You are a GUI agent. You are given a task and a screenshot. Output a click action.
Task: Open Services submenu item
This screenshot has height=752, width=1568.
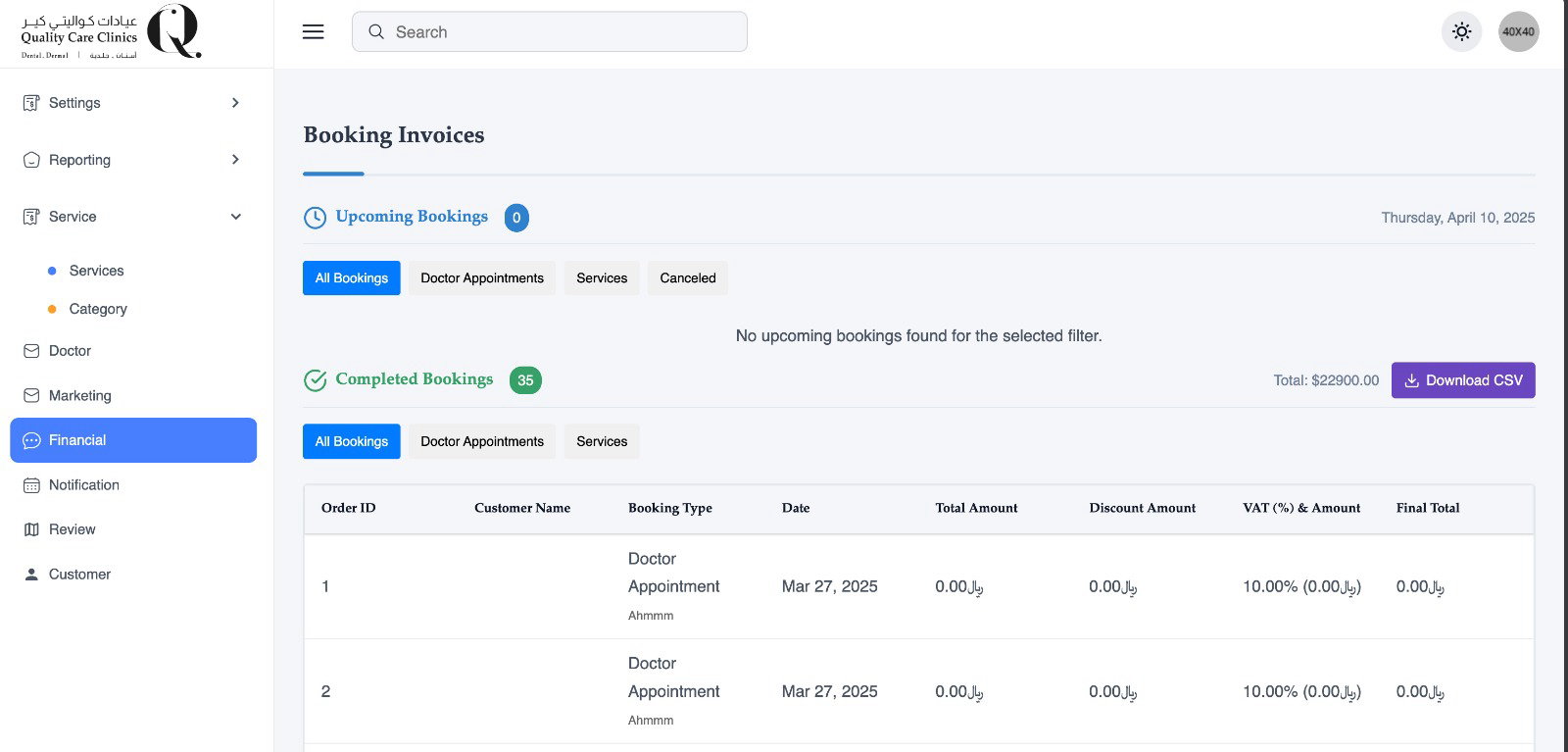pyautogui.click(x=96, y=271)
